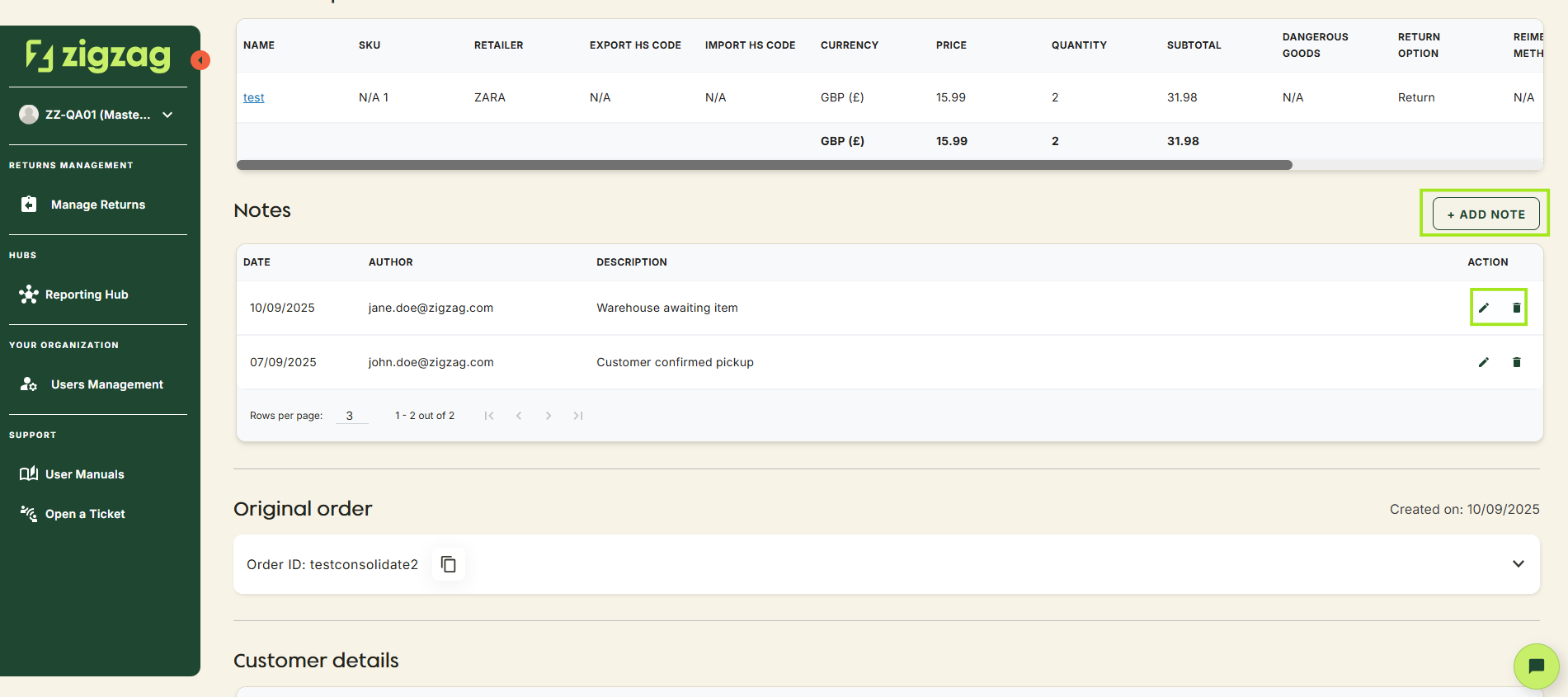The width and height of the screenshot is (1568, 697).
Task: Edit the 'Warehouse awaiting item' note
Action: tap(1483, 308)
